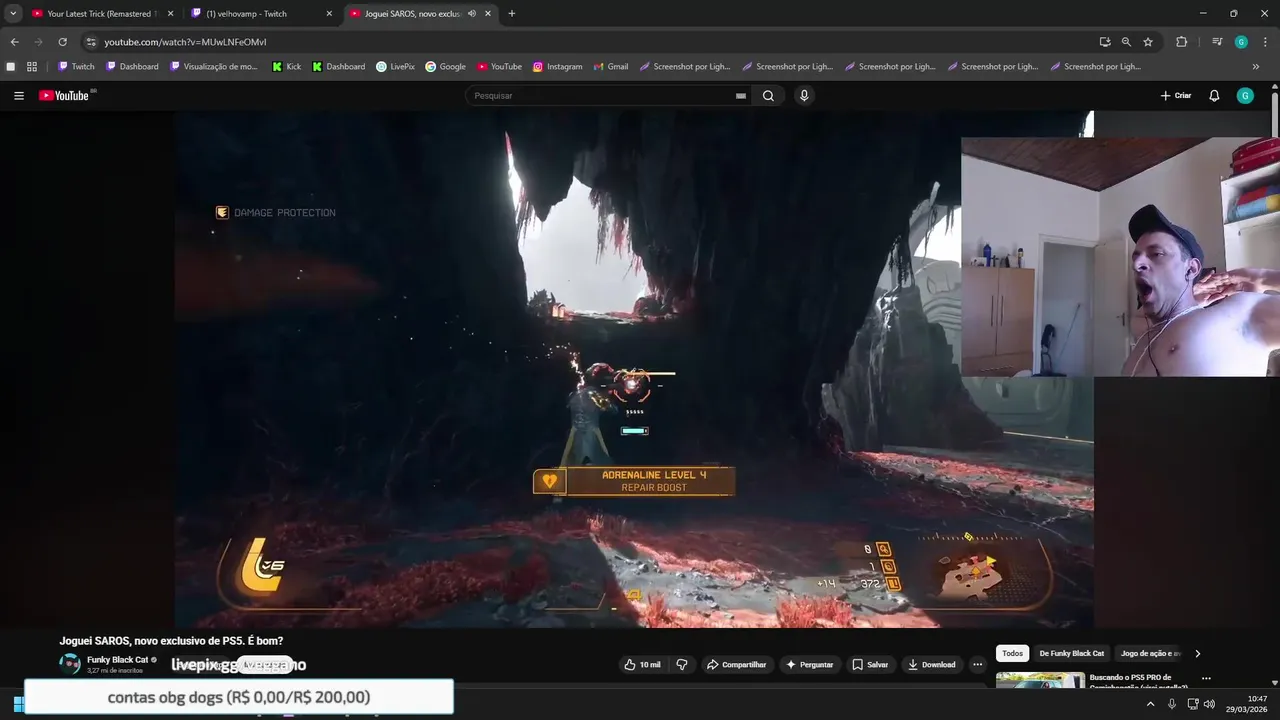Click the address bar URL

tap(185, 42)
